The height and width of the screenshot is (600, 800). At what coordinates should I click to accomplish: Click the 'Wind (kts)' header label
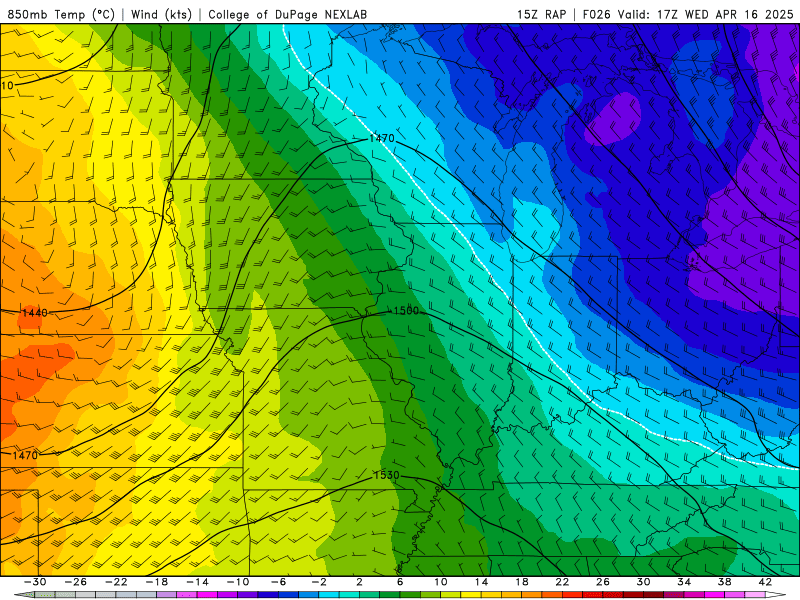(161, 14)
